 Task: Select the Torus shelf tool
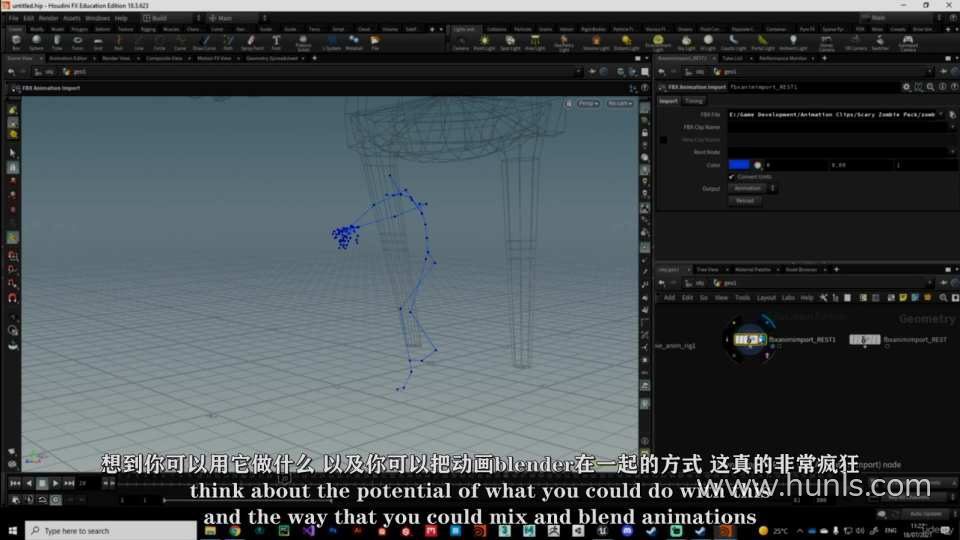pyautogui.click(x=78, y=42)
